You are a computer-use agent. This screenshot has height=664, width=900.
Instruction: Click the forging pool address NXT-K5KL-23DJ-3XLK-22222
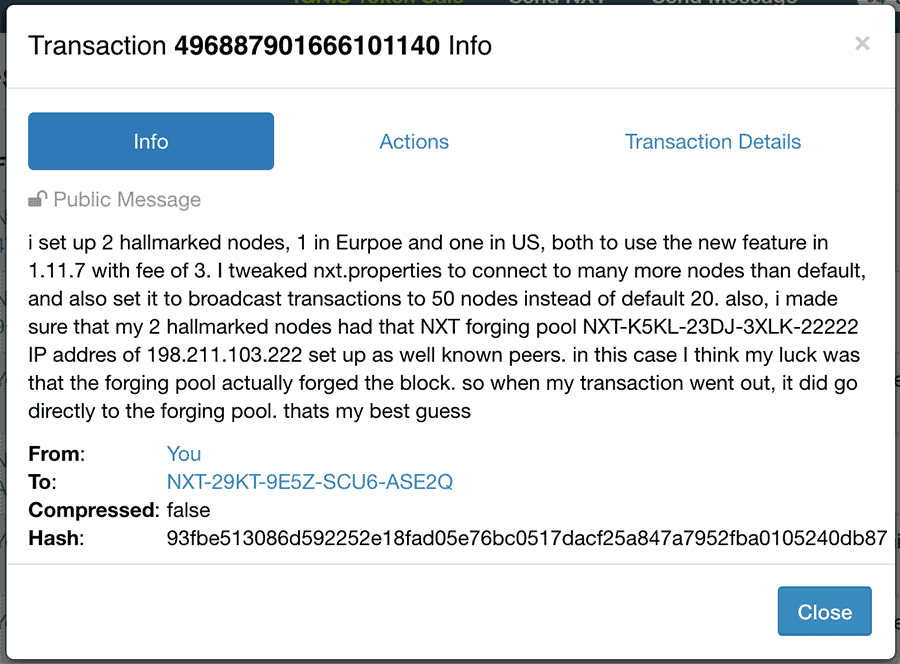point(720,327)
